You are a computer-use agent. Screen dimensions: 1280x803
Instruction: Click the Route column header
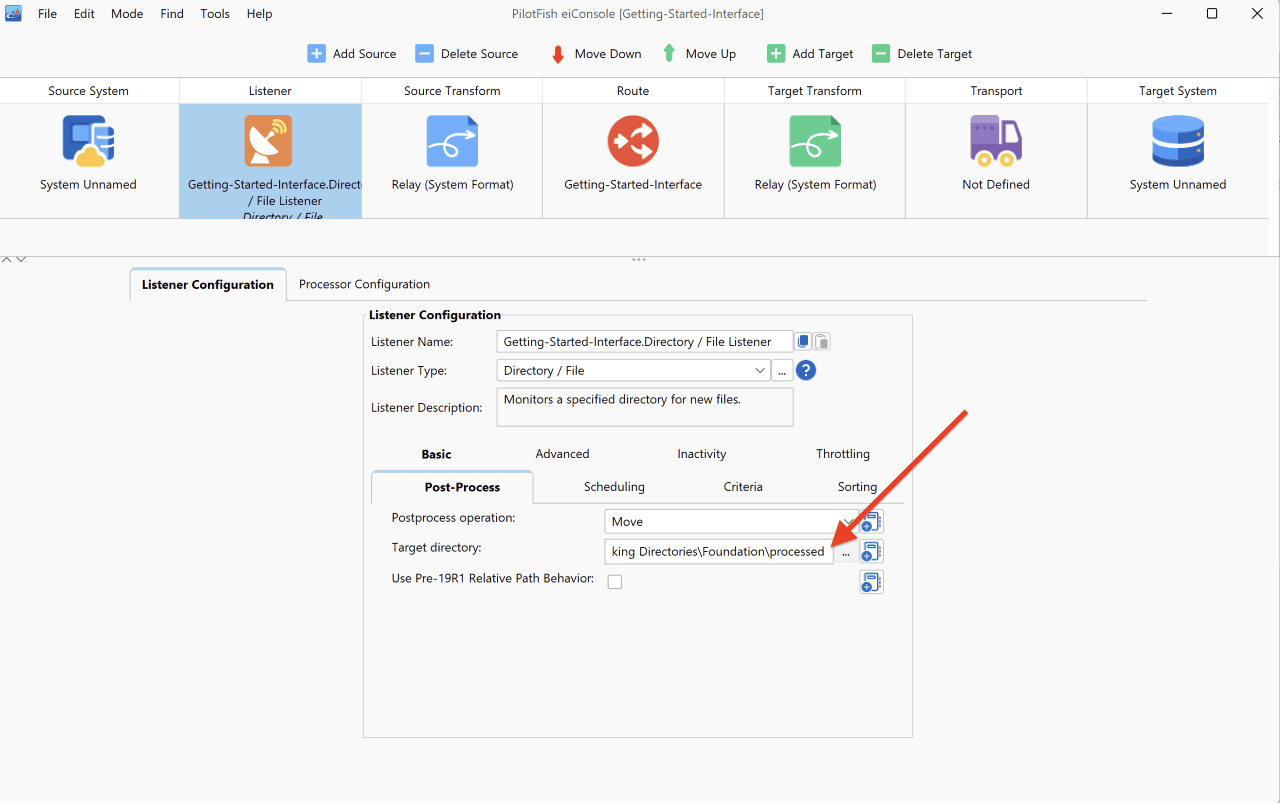coord(633,91)
